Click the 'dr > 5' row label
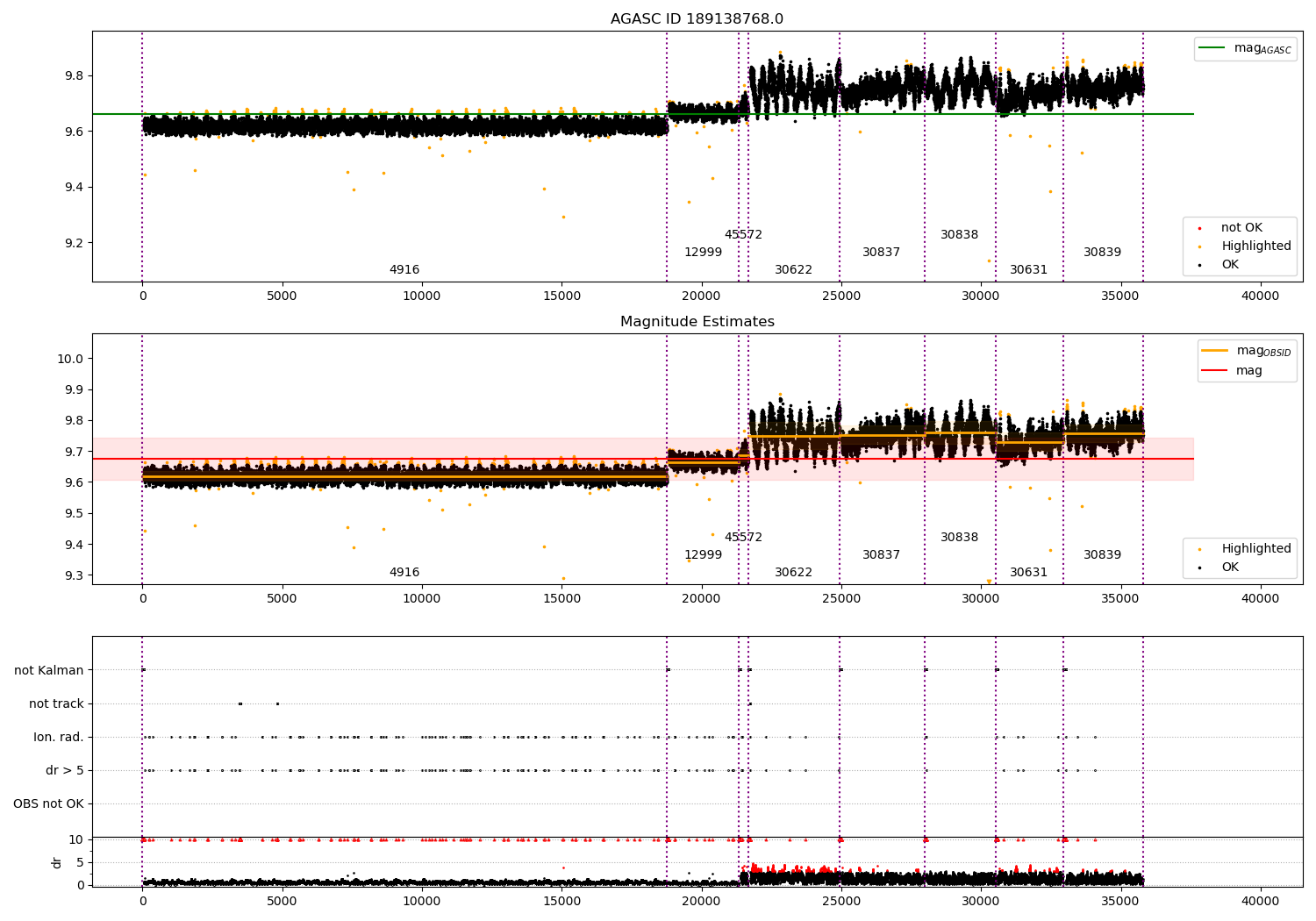1316x921 pixels. (x=65, y=771)
